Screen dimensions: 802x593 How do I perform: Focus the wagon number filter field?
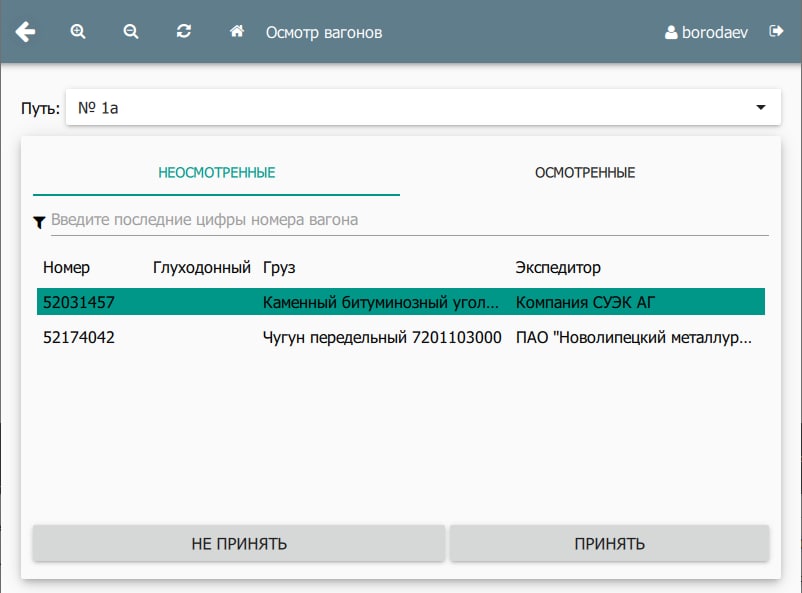pyautogui.click(x=409, y=220)
